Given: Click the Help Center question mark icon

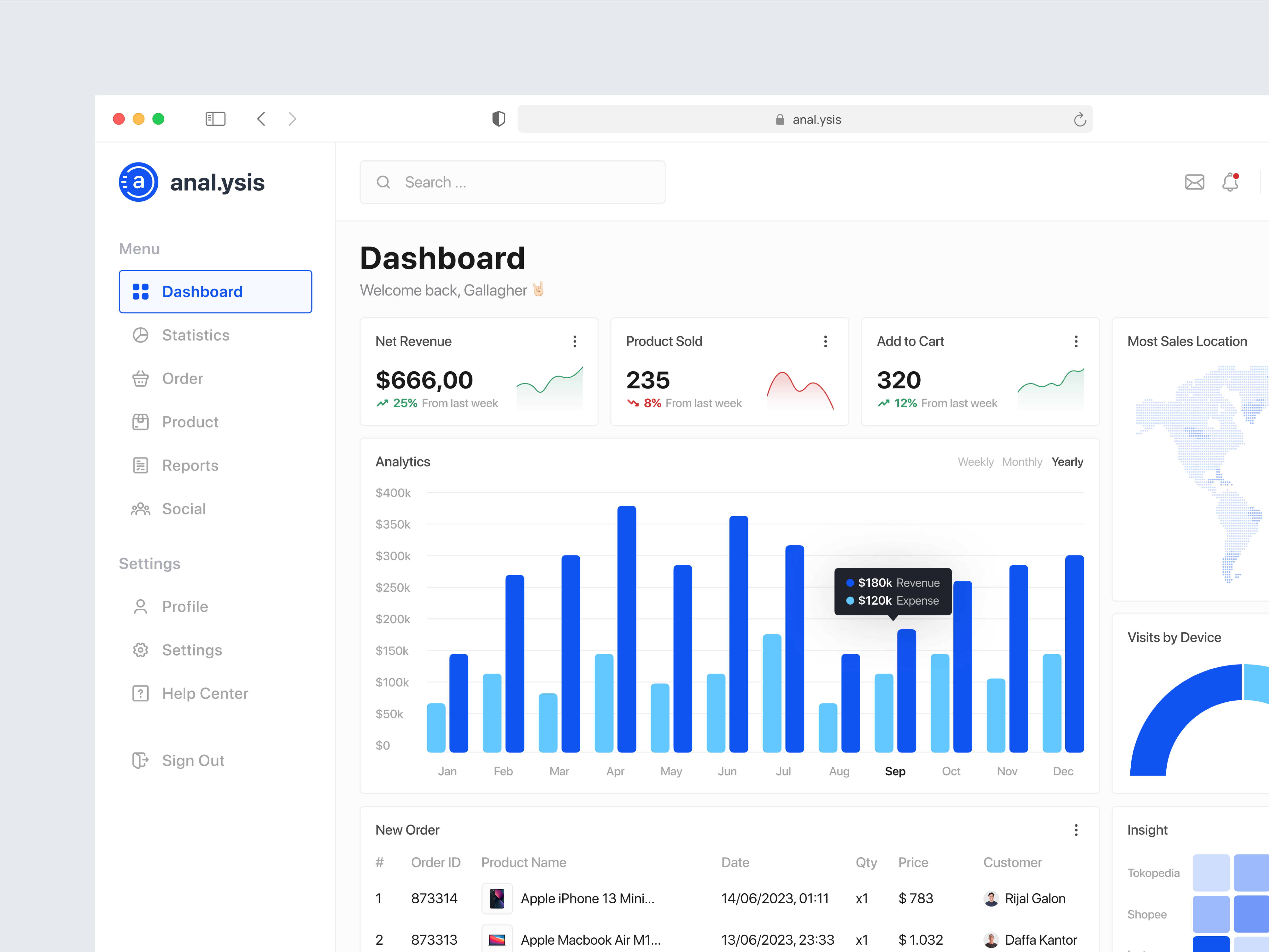Looking at the screenshot, I should tap(141, 693).
